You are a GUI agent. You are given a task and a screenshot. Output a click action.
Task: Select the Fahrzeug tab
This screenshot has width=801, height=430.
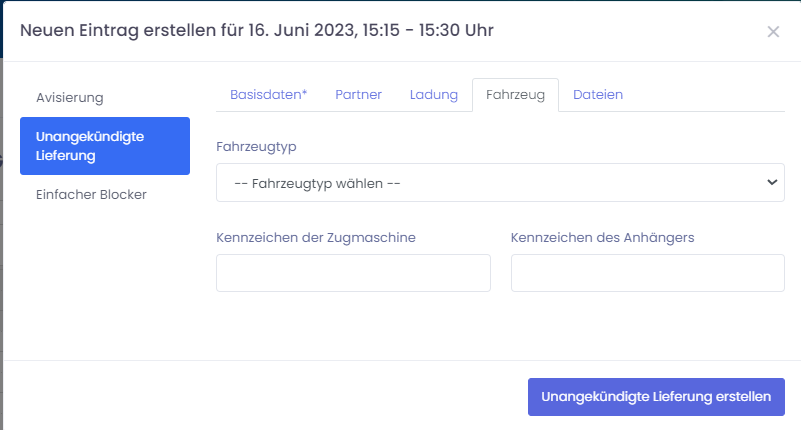tap(514, 95)
